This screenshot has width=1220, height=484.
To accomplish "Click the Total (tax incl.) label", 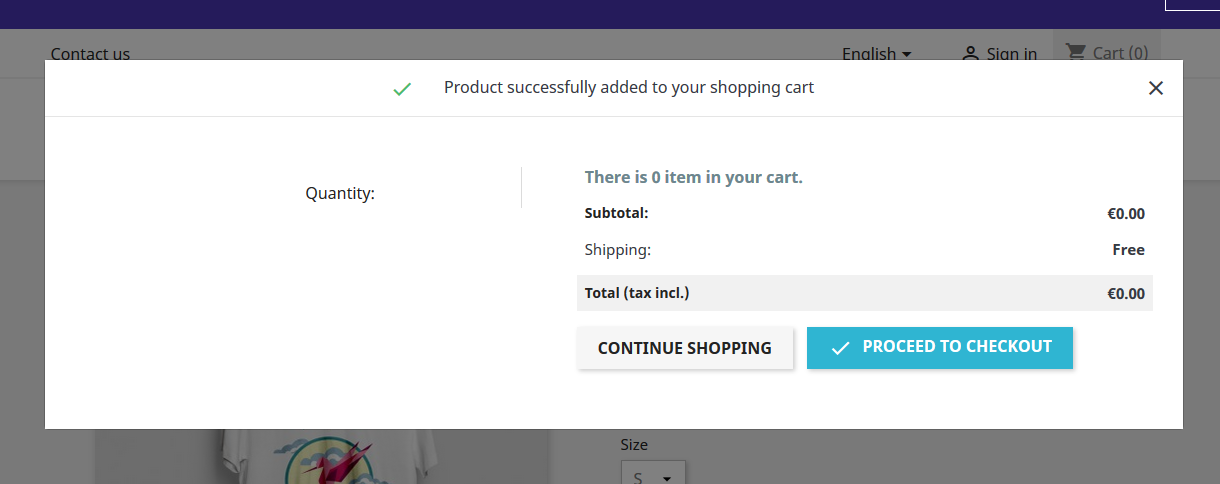I will (637, 293).
